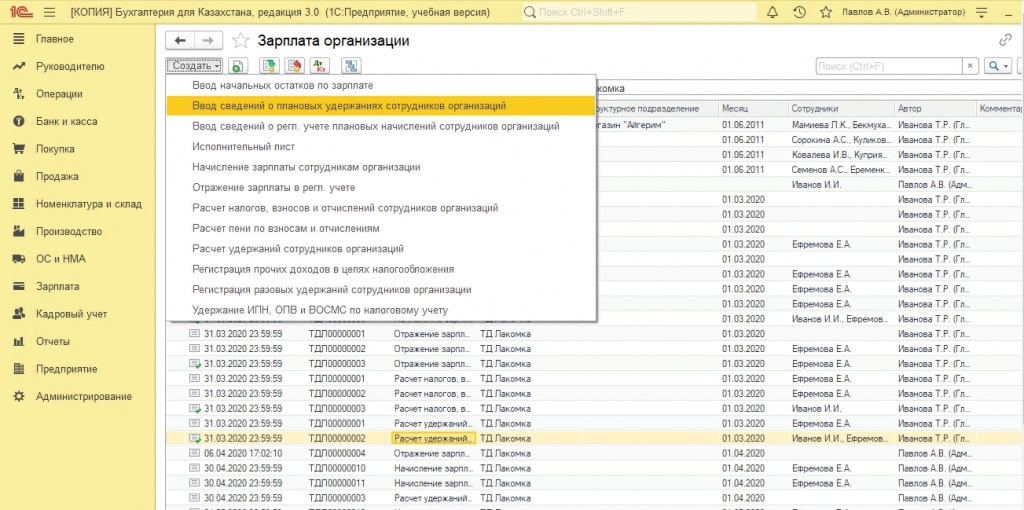
Task: Open the Предприятие section
Action: pos(67,369)
